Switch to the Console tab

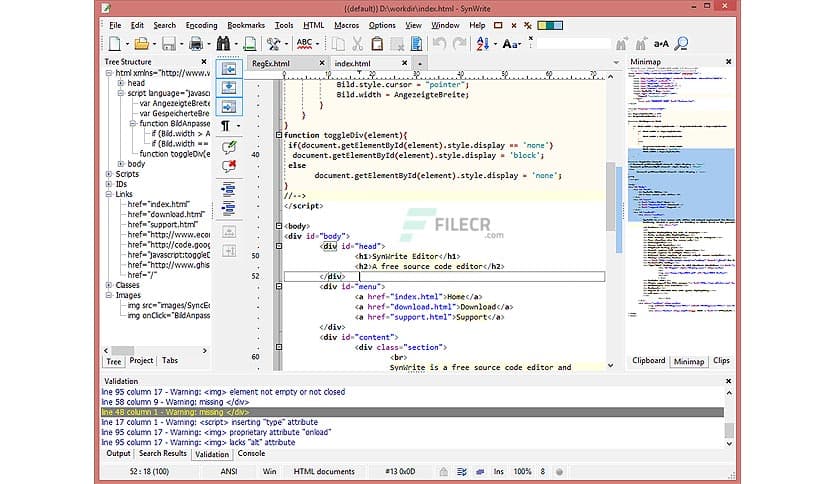coord(251,454)
